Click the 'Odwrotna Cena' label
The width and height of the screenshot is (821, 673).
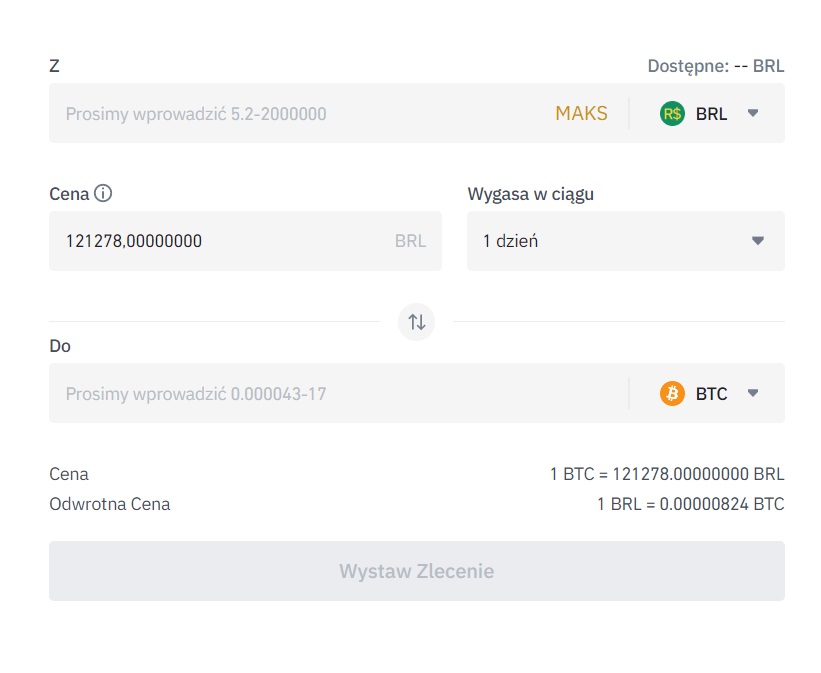coord(110,504)
